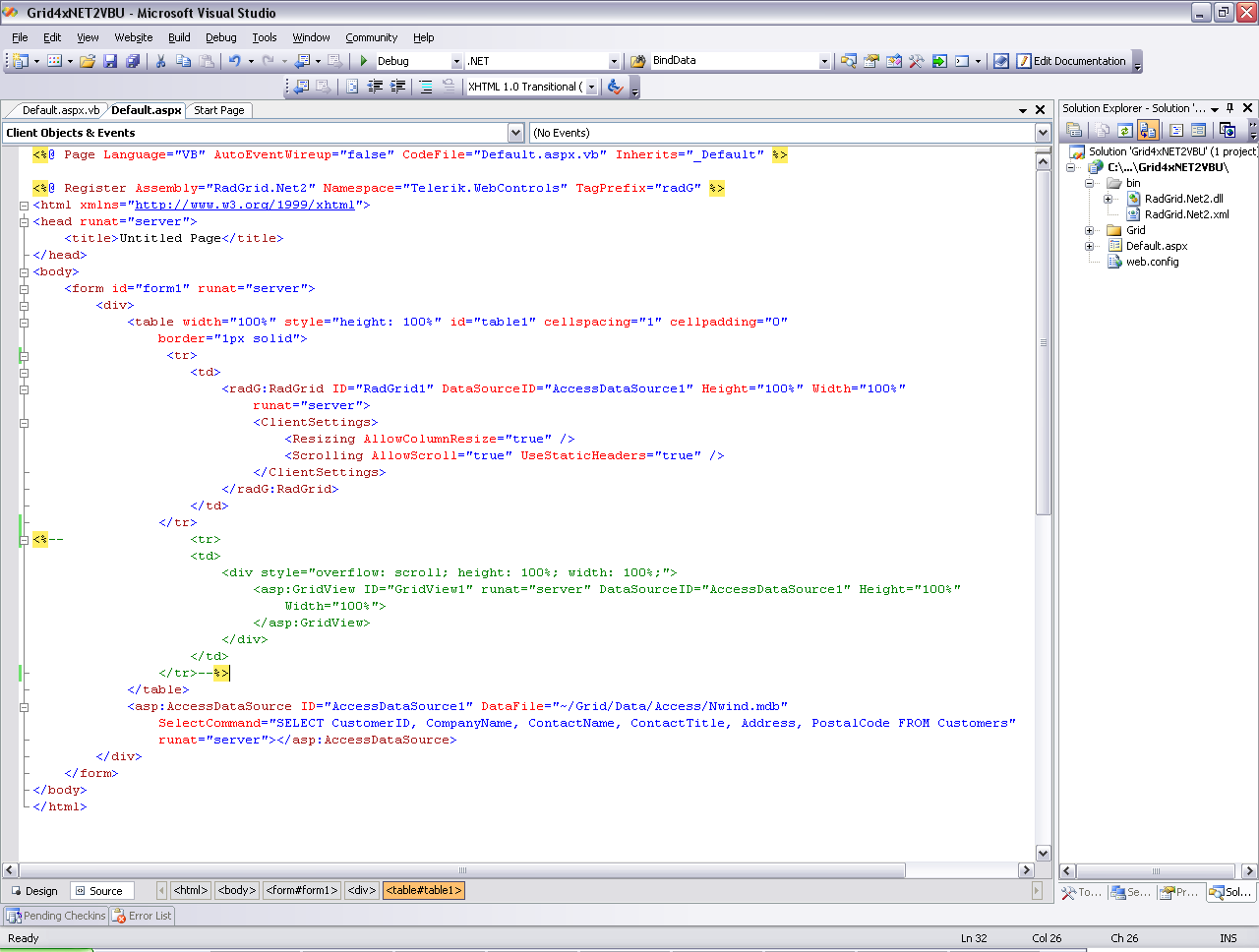This screenshot has width=1259, height=952.
Task: Open the Command Window icon
Action: pos(962,61)
